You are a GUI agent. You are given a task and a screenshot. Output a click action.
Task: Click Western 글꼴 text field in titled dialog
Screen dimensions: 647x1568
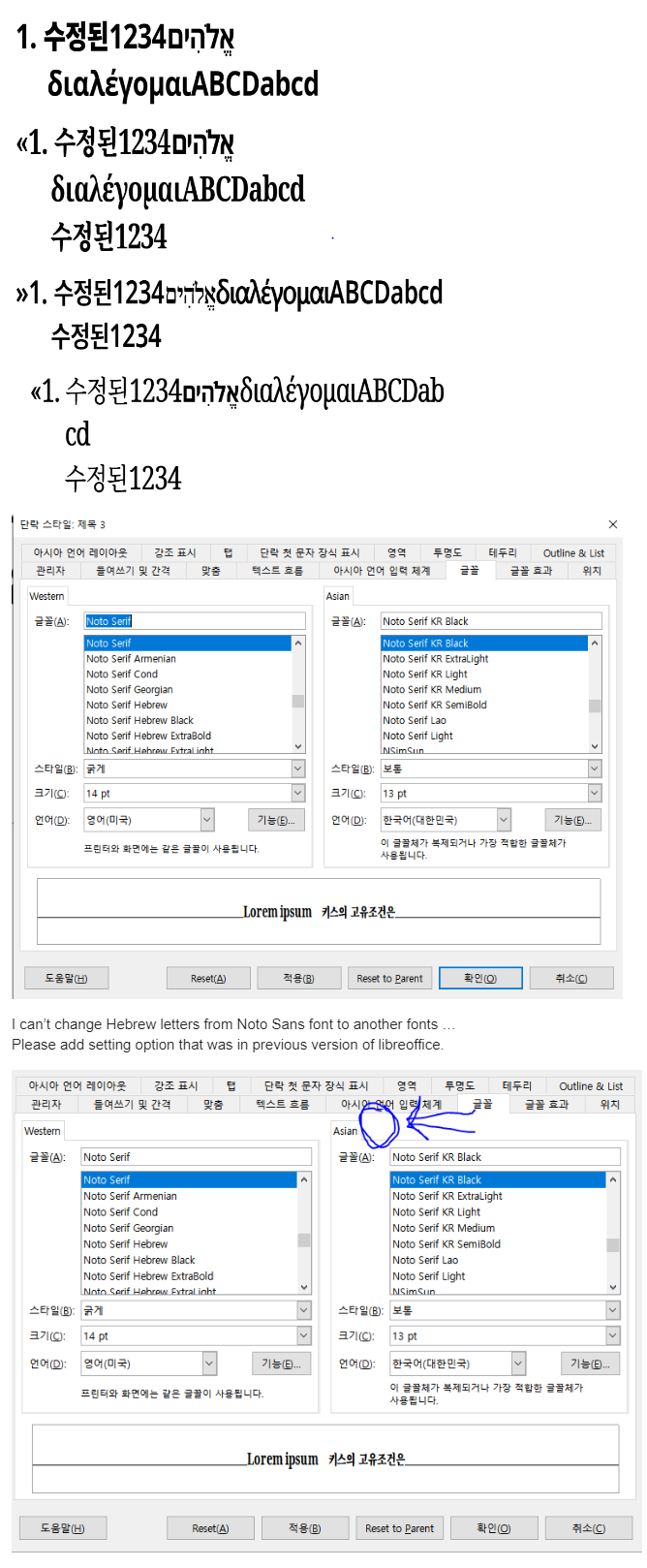click(194, 621)
